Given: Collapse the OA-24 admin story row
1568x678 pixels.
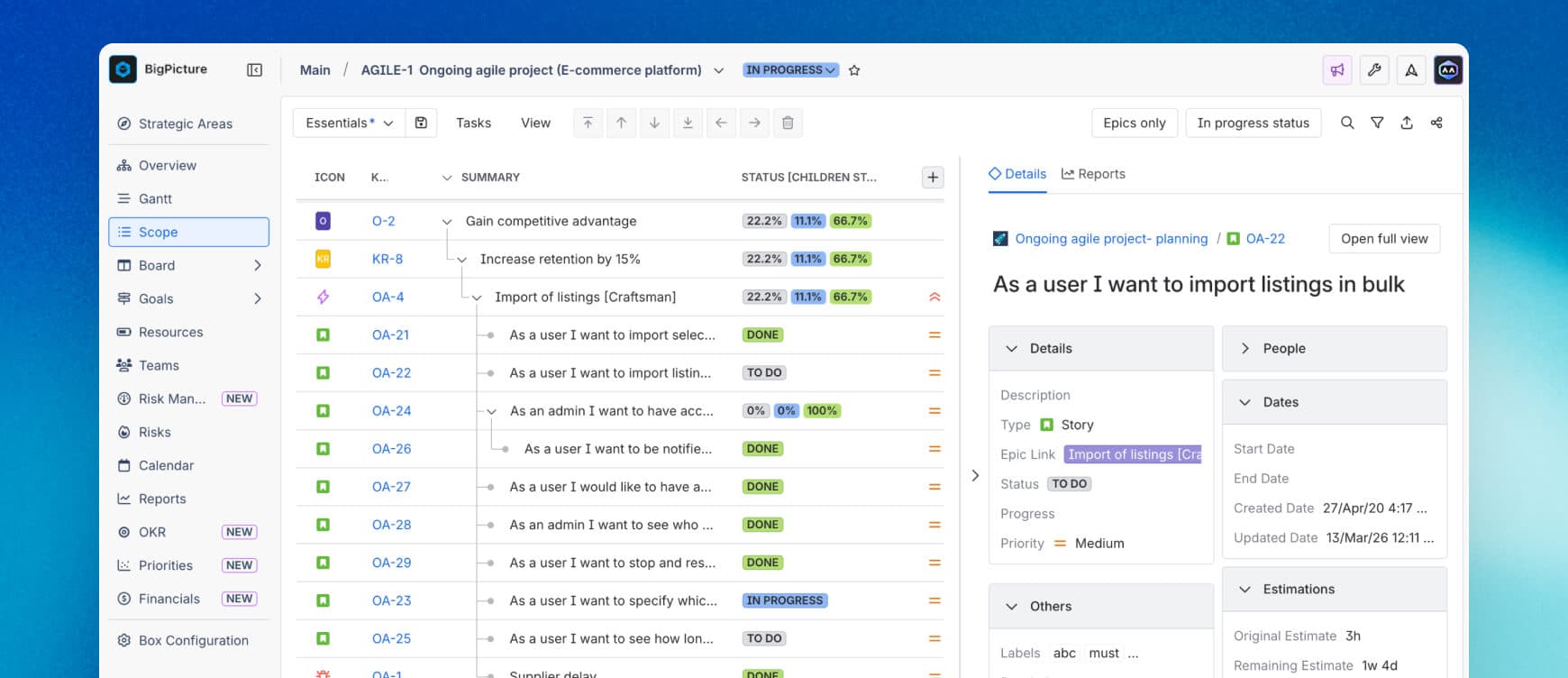Looking at the screenshot, I should 491,411.
